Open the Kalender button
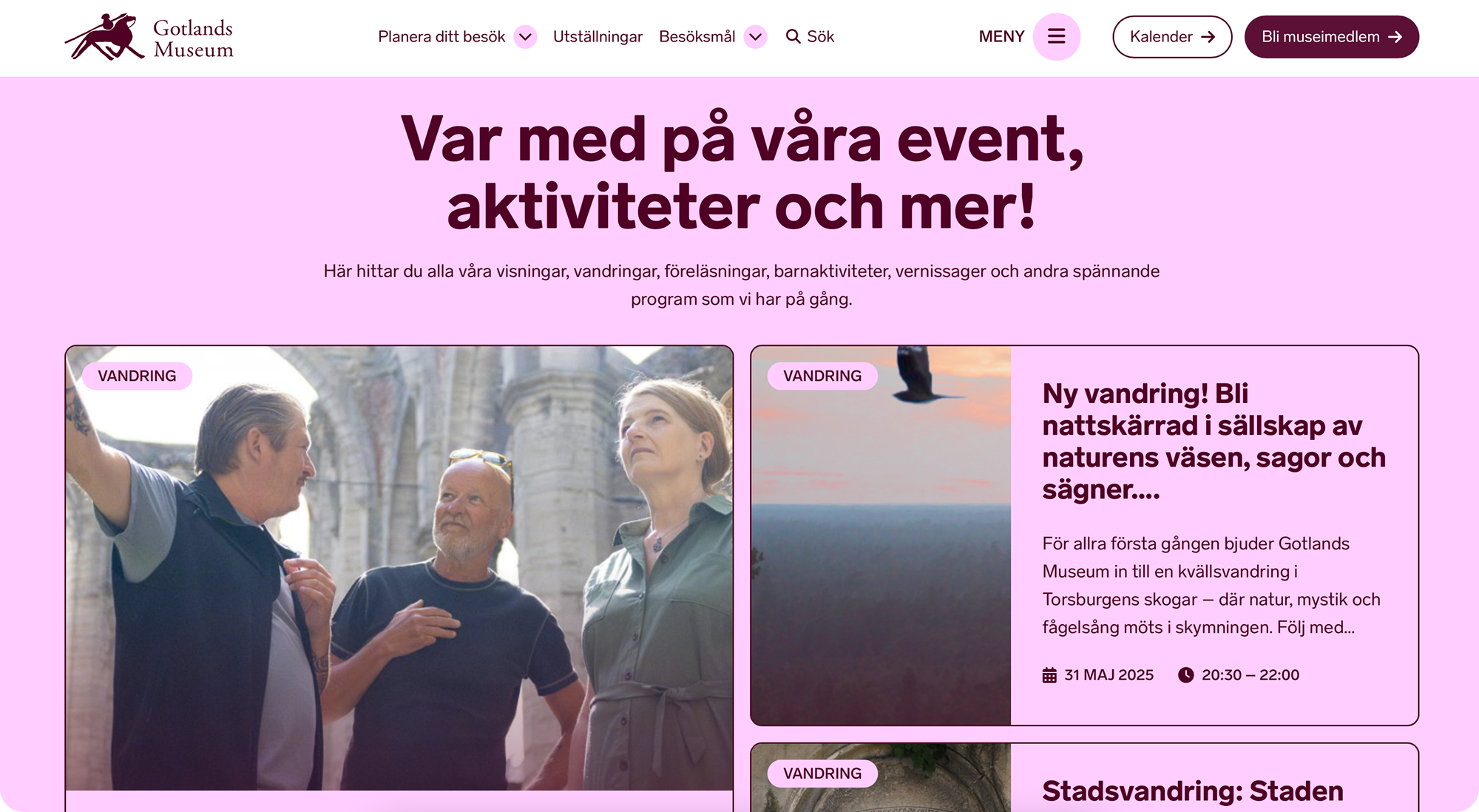 point(1172,37)
